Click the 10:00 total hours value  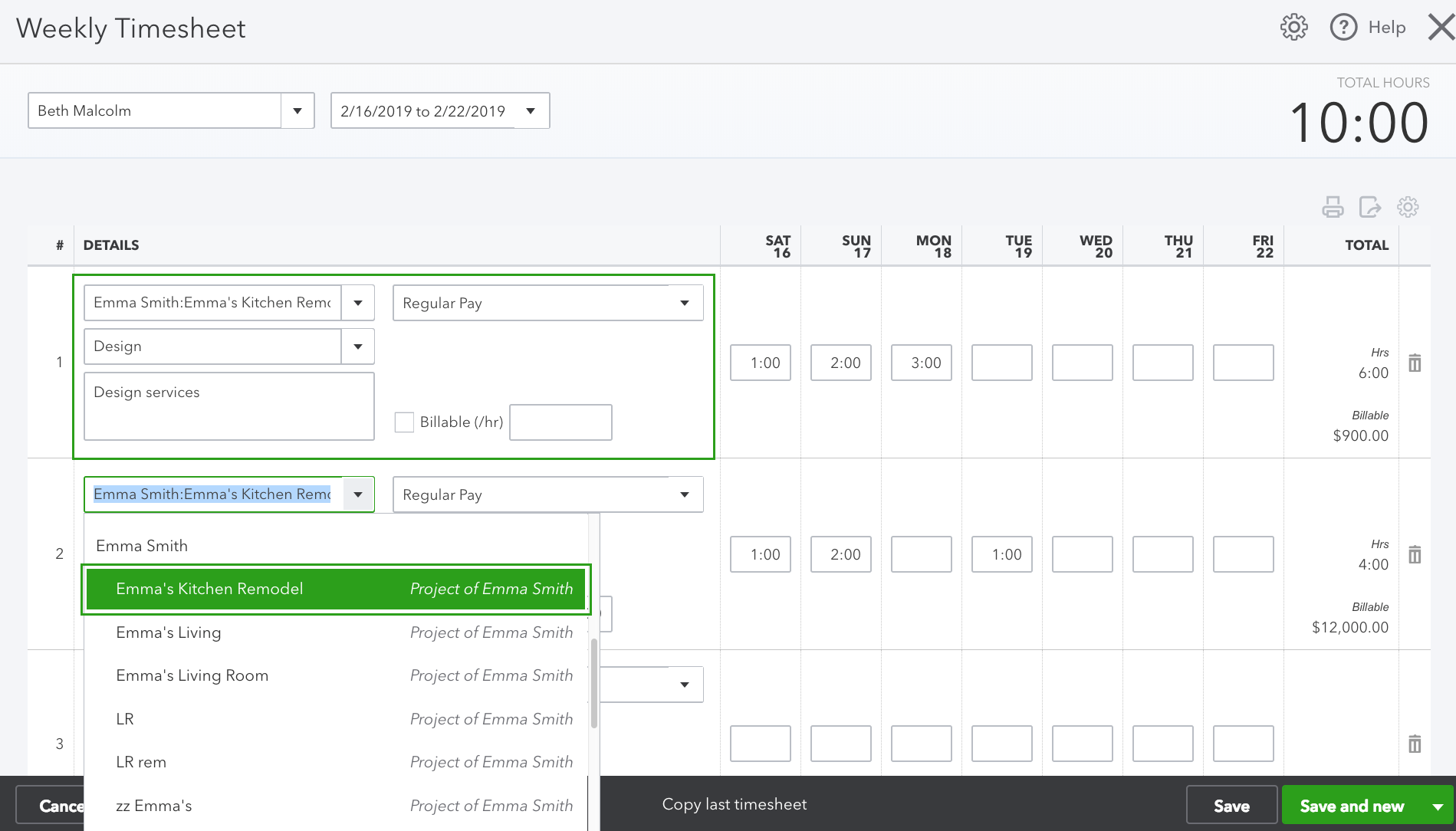click(x=1359, y=123)
